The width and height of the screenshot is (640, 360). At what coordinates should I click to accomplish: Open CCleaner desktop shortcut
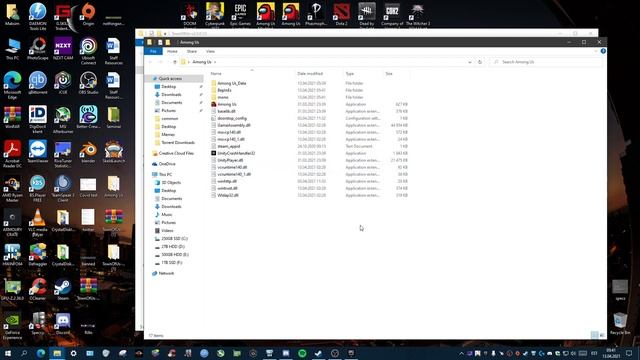[38, 289]
